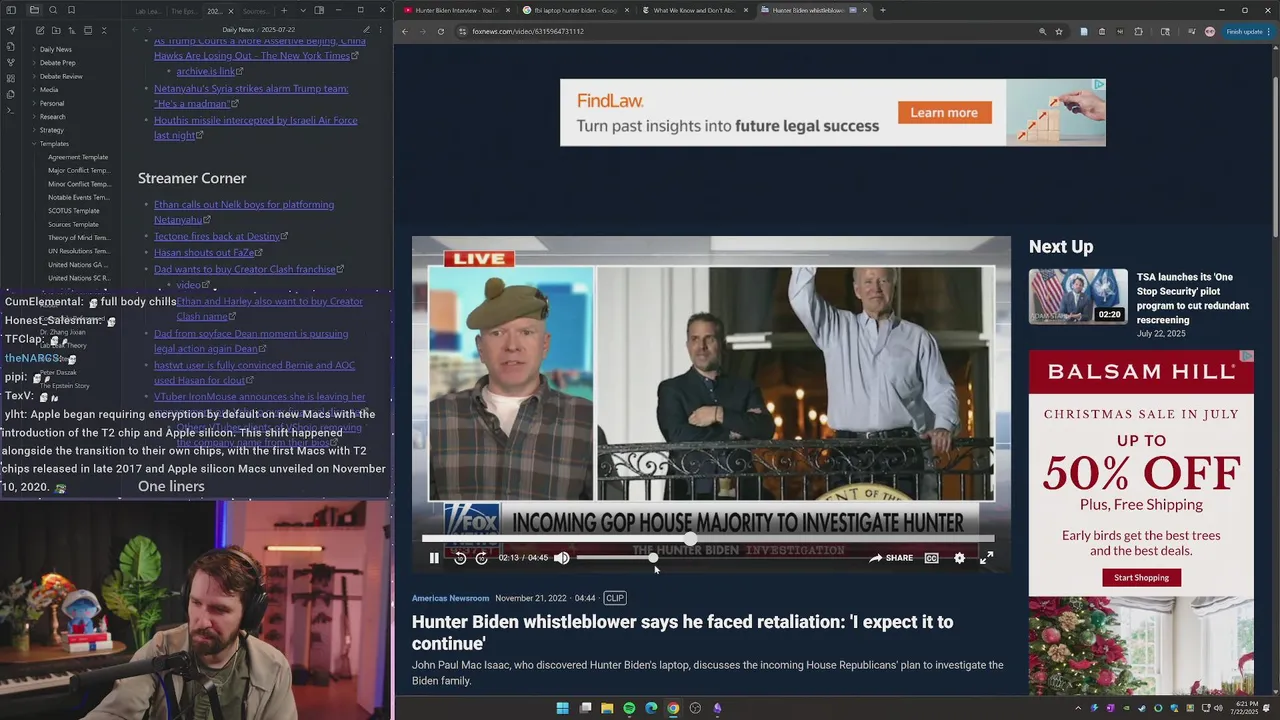
Task: Open Windows Start menu
Action: click(563, 708)
